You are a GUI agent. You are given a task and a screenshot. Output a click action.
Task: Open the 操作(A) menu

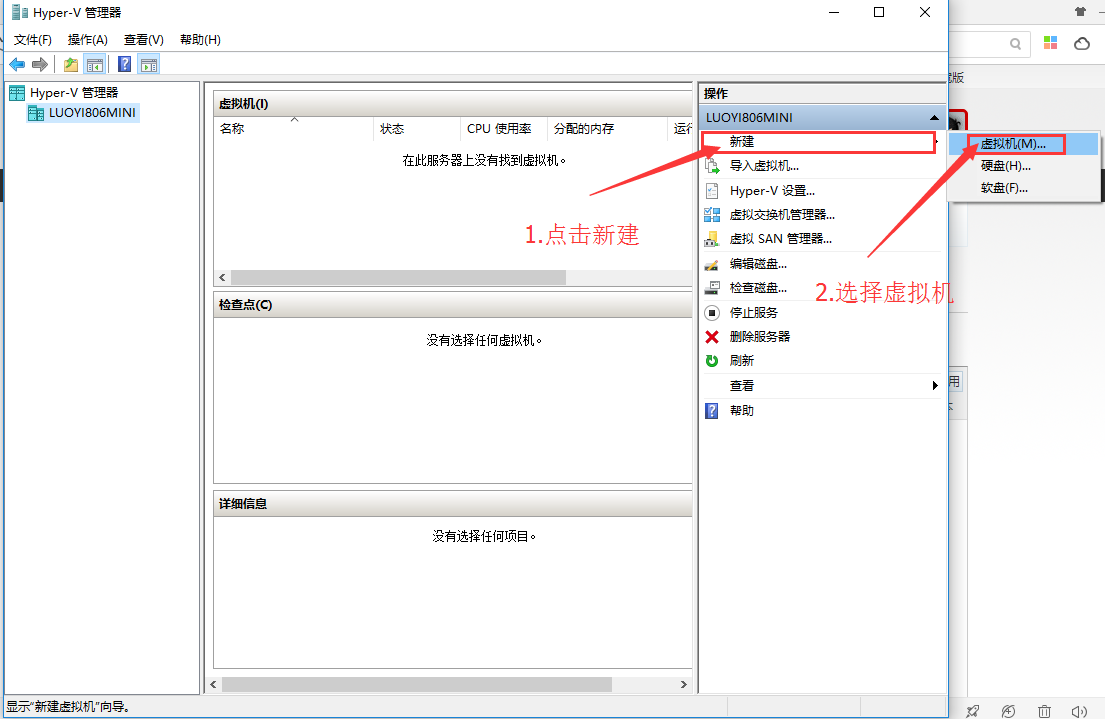pyautogui.click(x=88, y=40)
